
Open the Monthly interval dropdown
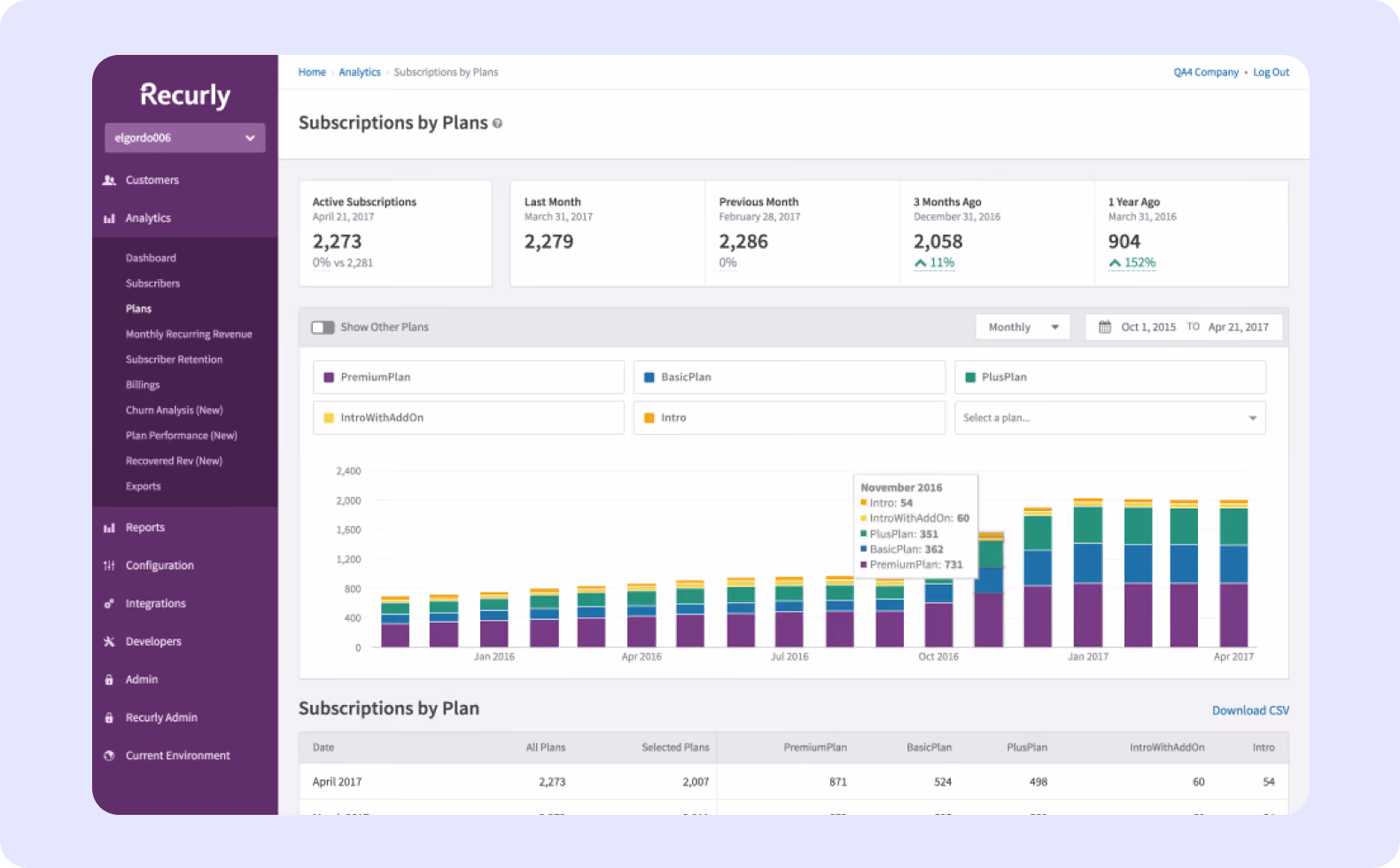point(1023,327)
